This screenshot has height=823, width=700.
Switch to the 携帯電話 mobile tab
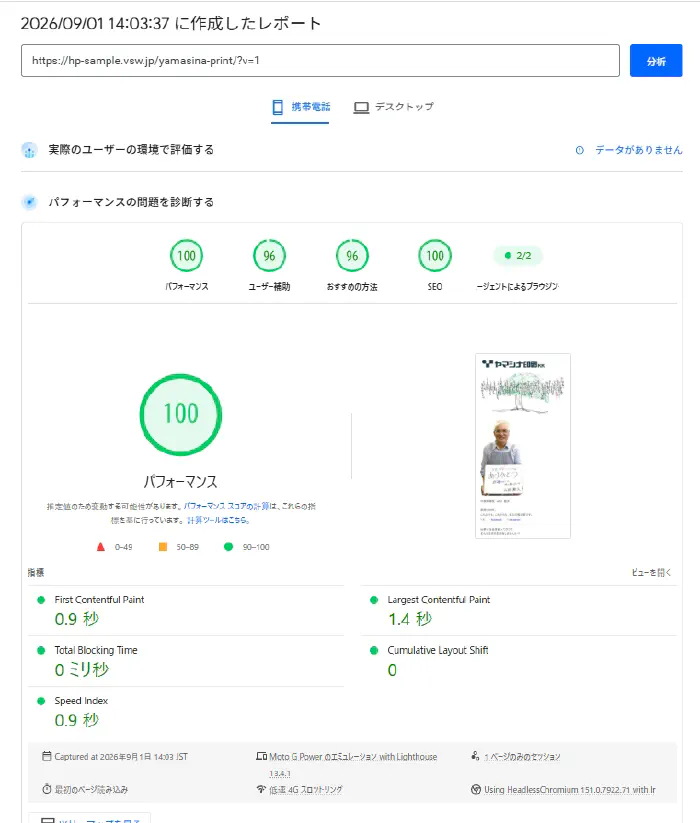[x=300, y=107]
